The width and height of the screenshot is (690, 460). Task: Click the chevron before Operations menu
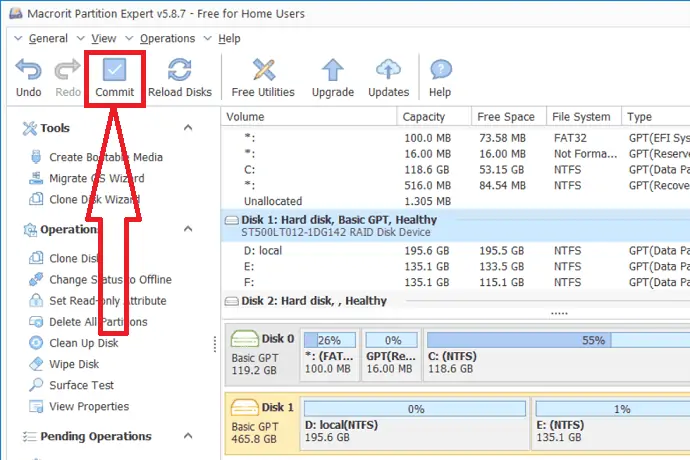(x=129, y=38)
